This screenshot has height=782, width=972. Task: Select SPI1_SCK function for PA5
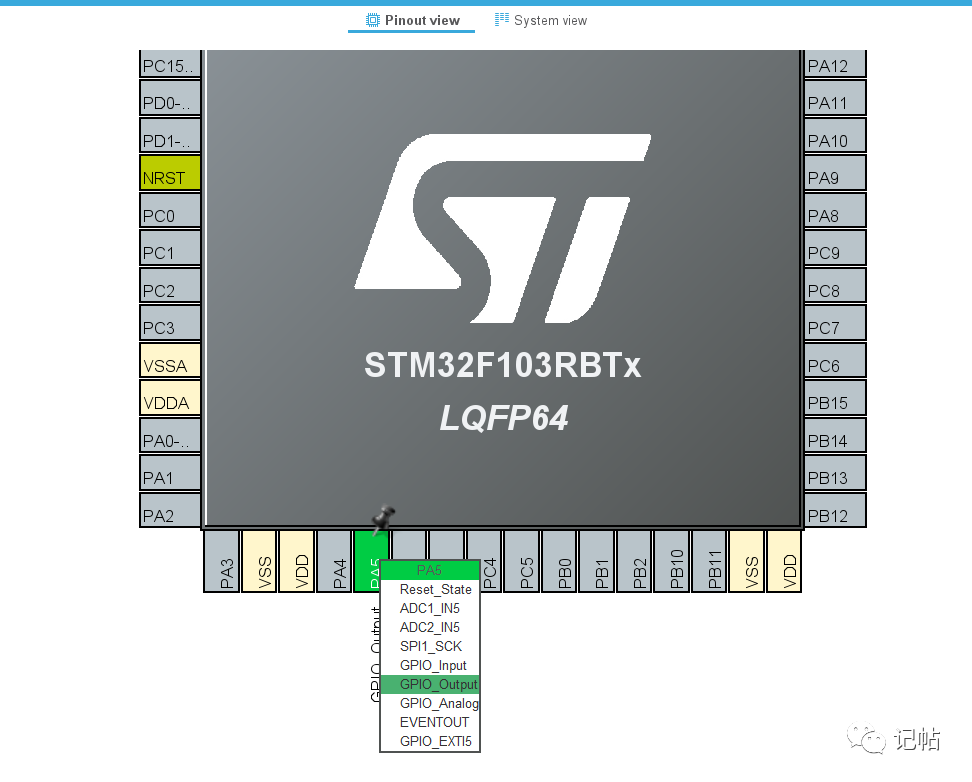(430, 646)
